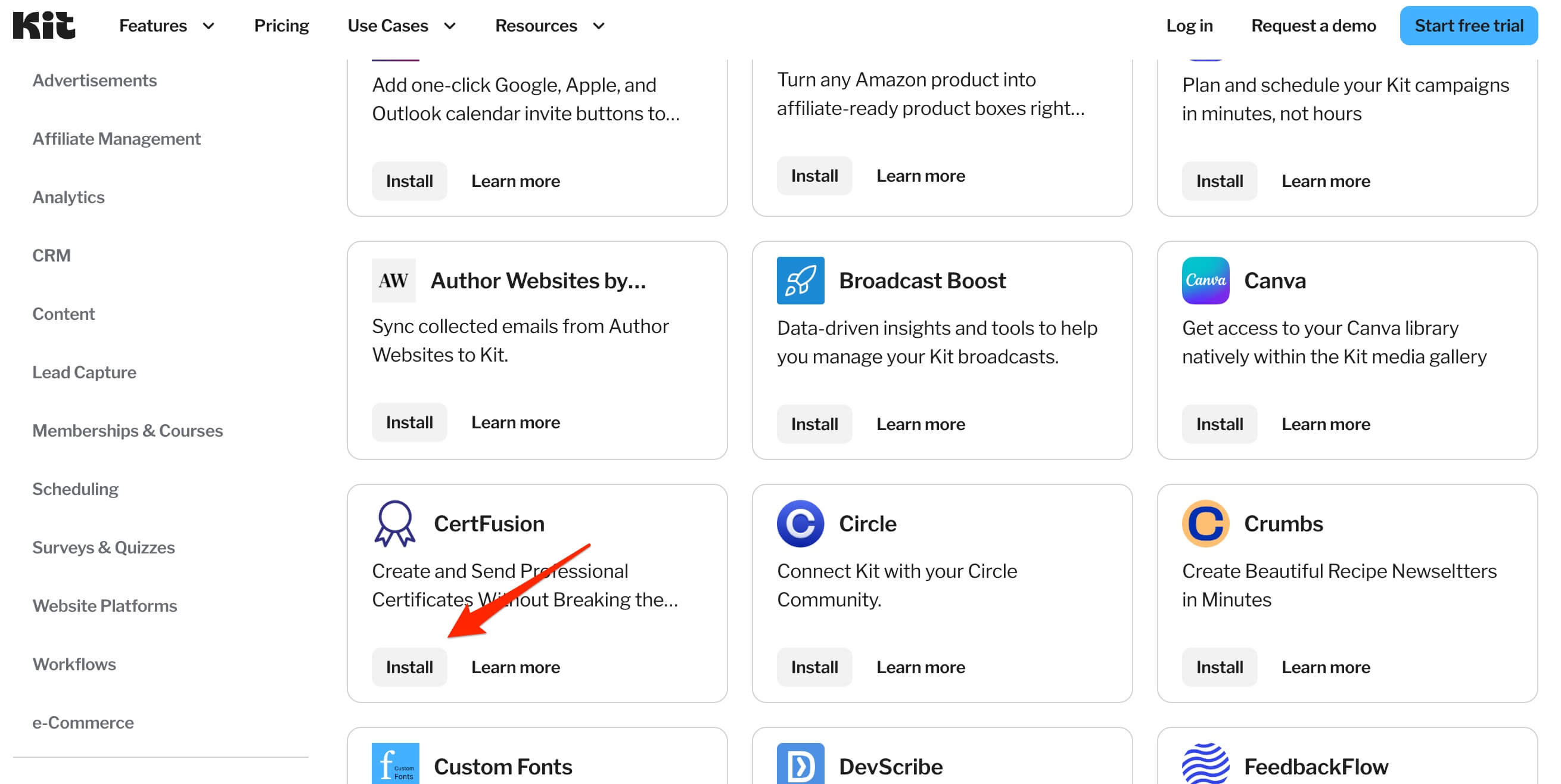
Task: Click the Canva app icon
Action: pyautogui.click(x=1205, y=281)
